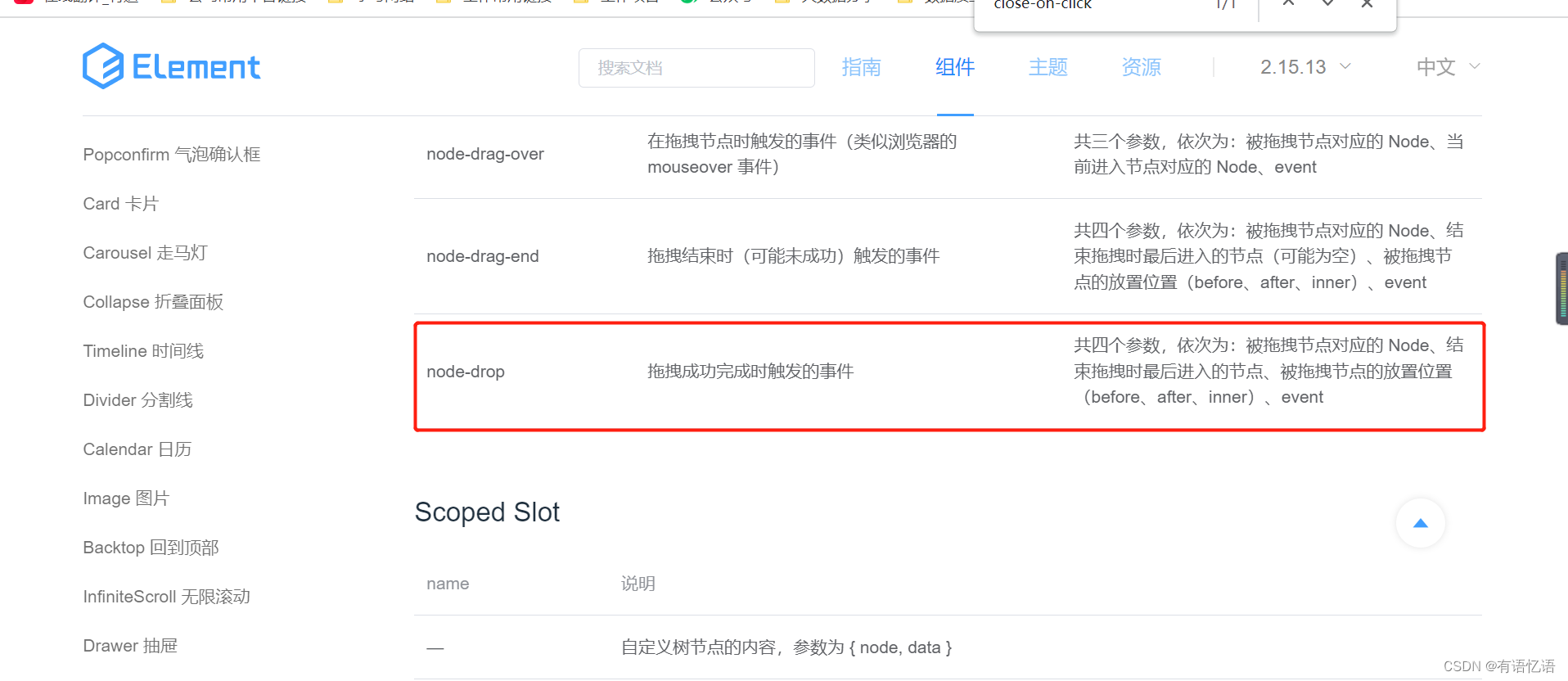Click the back-to-top arrow button
The height and width of the screenshot is (681, 1568).
[1421, 523]
